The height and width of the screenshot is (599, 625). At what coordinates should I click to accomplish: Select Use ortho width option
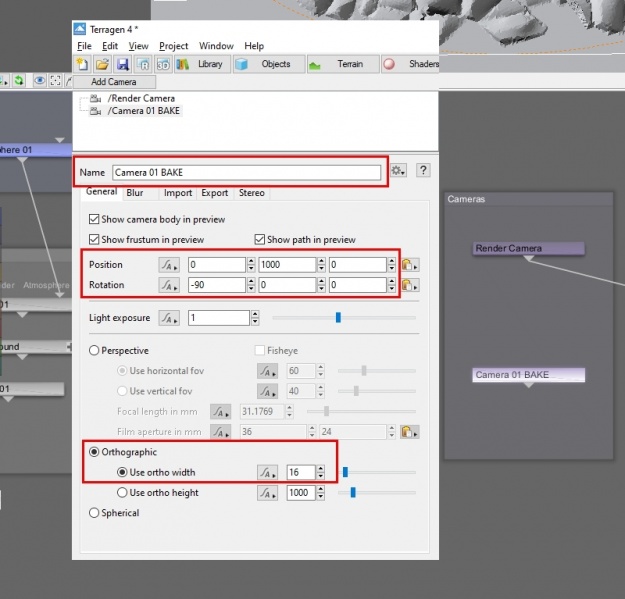(x=122, y=472)
